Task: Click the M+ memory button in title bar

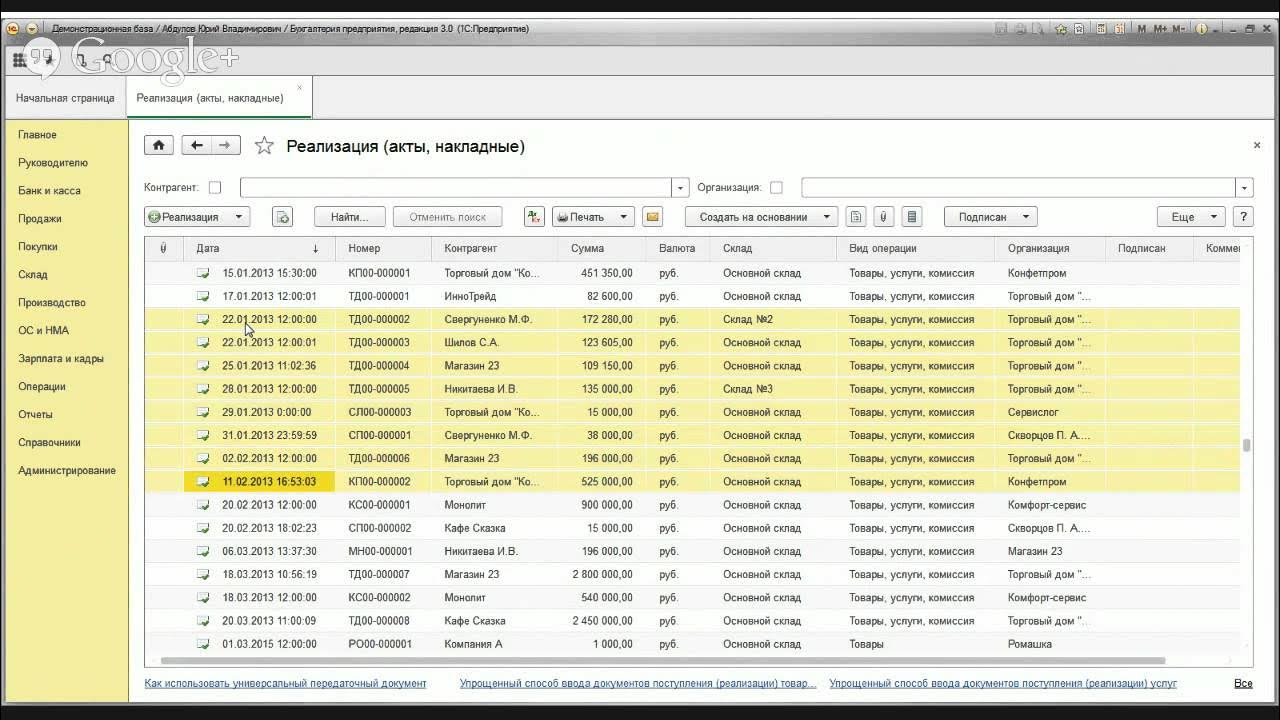Action: tap(1160, 29)
